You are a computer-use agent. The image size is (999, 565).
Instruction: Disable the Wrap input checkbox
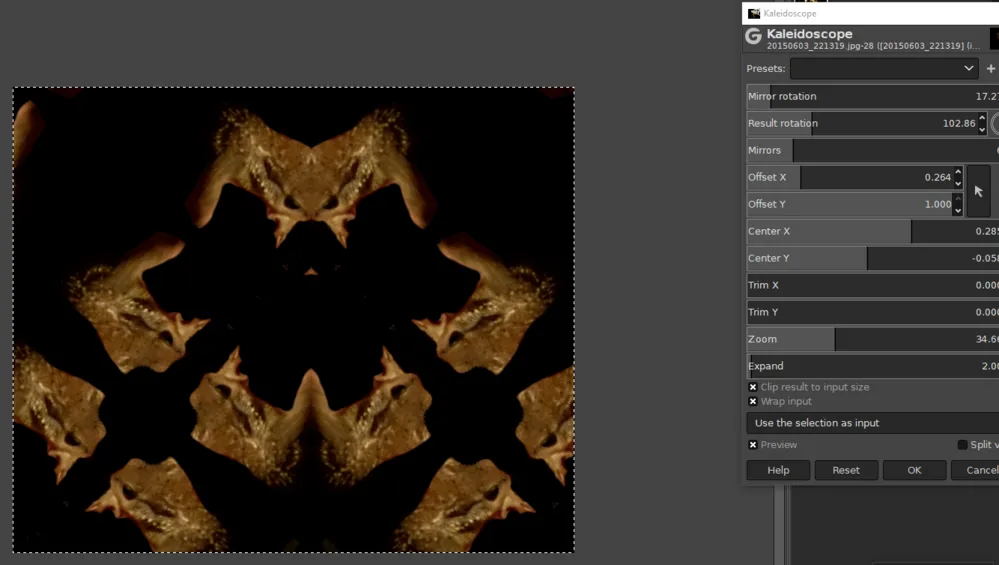click(753, 402)
